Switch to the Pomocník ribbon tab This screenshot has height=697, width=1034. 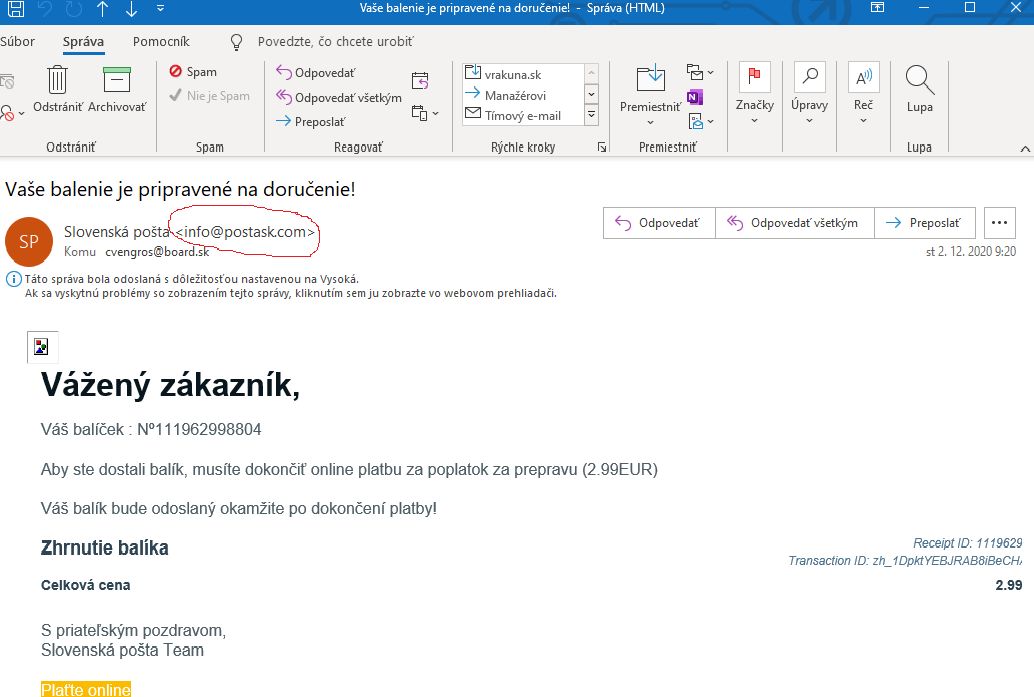[x=161, y=42]
